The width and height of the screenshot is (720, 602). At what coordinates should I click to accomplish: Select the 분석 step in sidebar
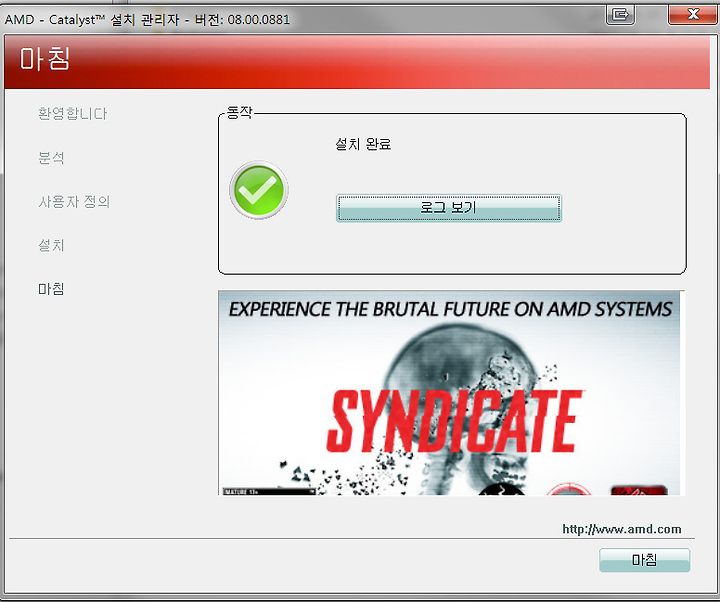pos(51,158)
